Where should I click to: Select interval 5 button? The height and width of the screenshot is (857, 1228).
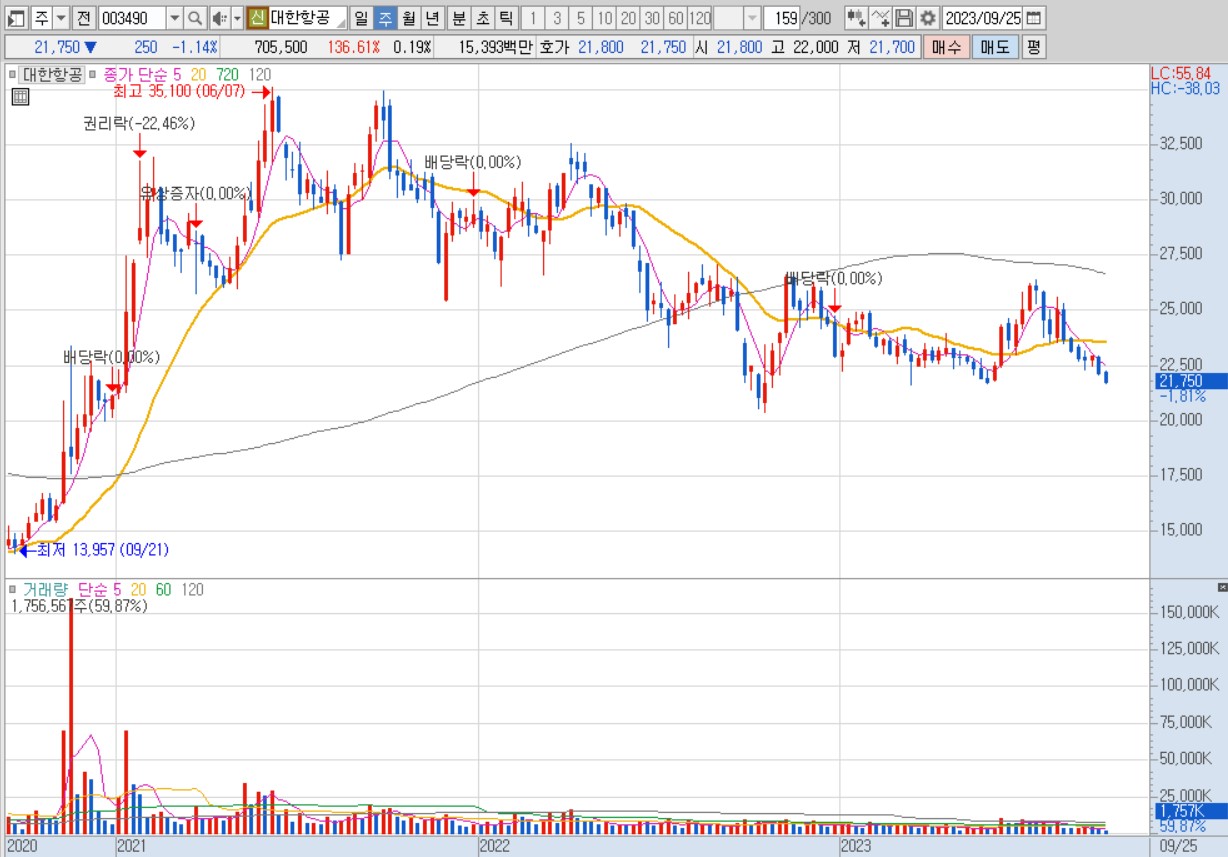[x=581, y=18]
